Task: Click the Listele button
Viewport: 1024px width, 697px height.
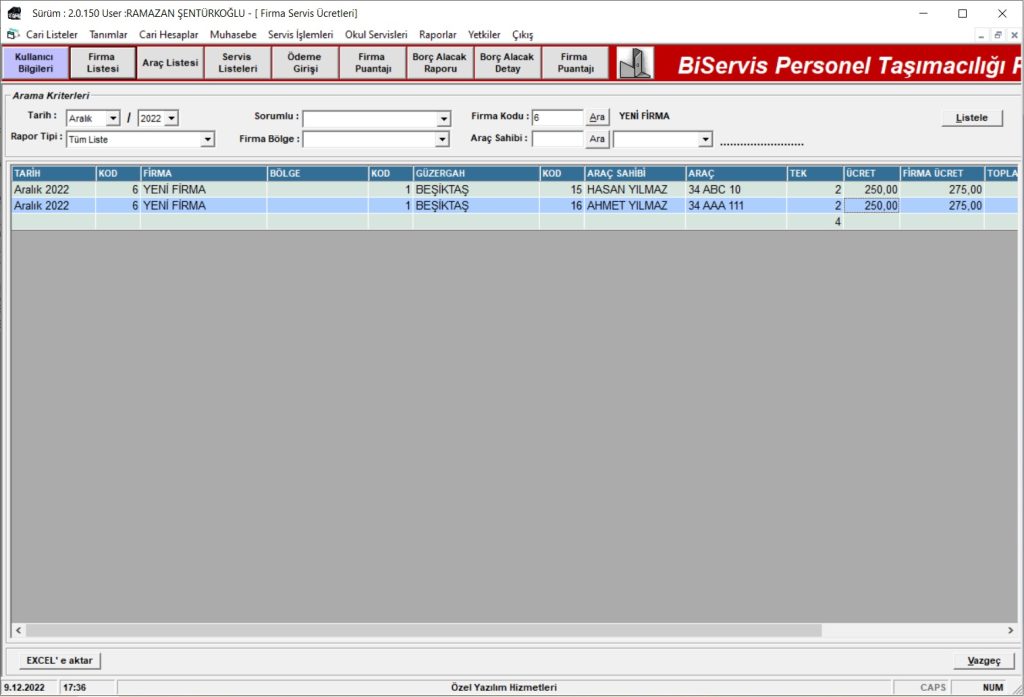Action: [971, 118]
